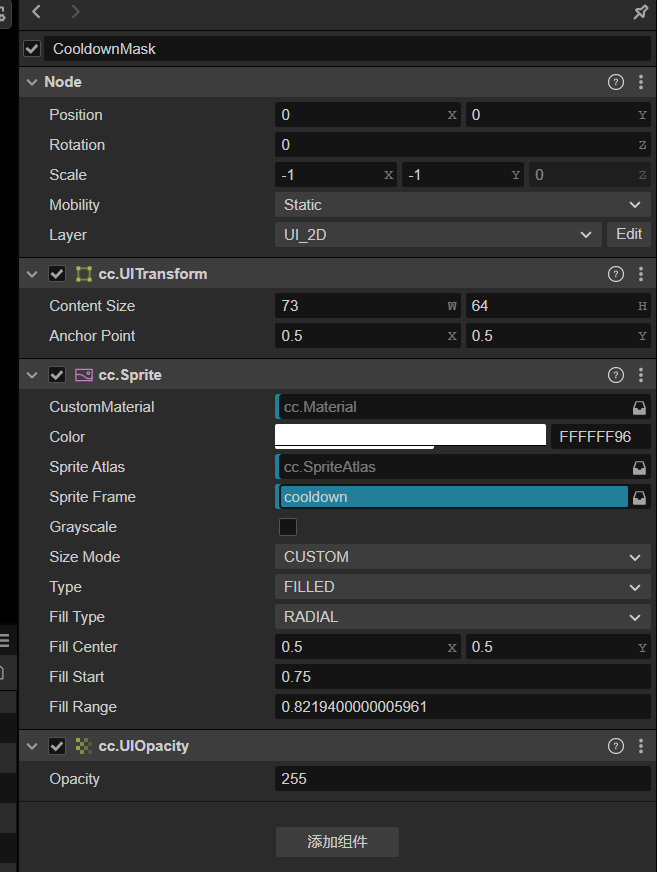Click the Position property label

[x=76, y=115]
